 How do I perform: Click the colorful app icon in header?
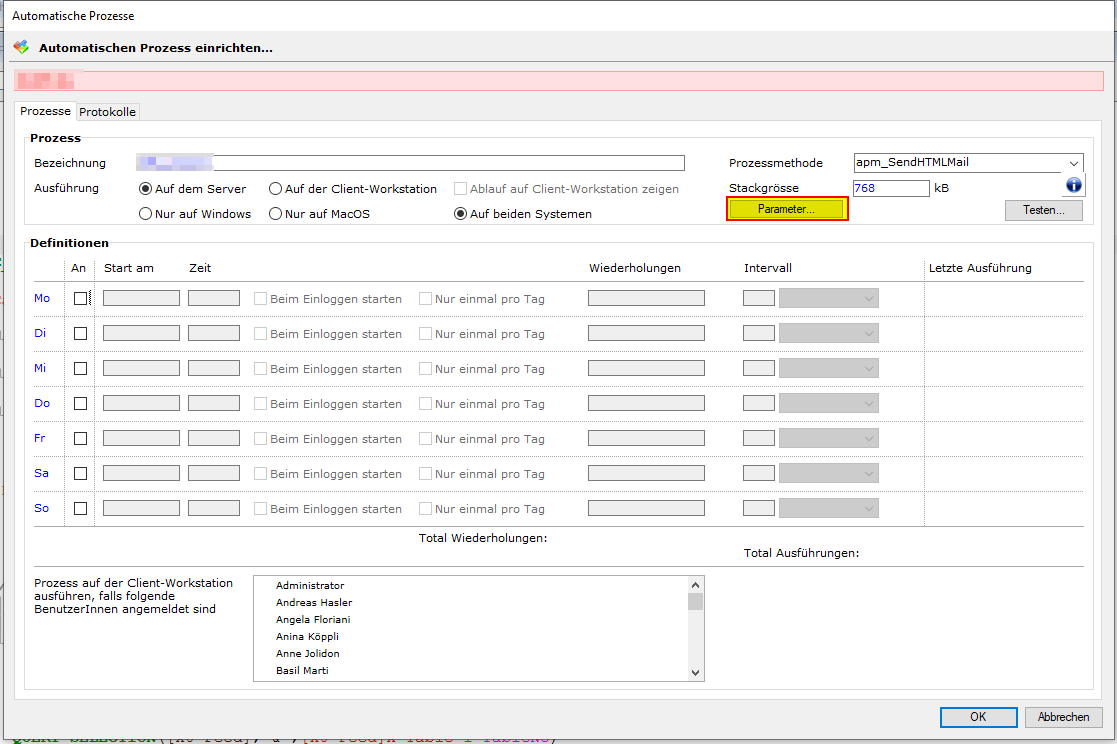[x=21, y=47]
